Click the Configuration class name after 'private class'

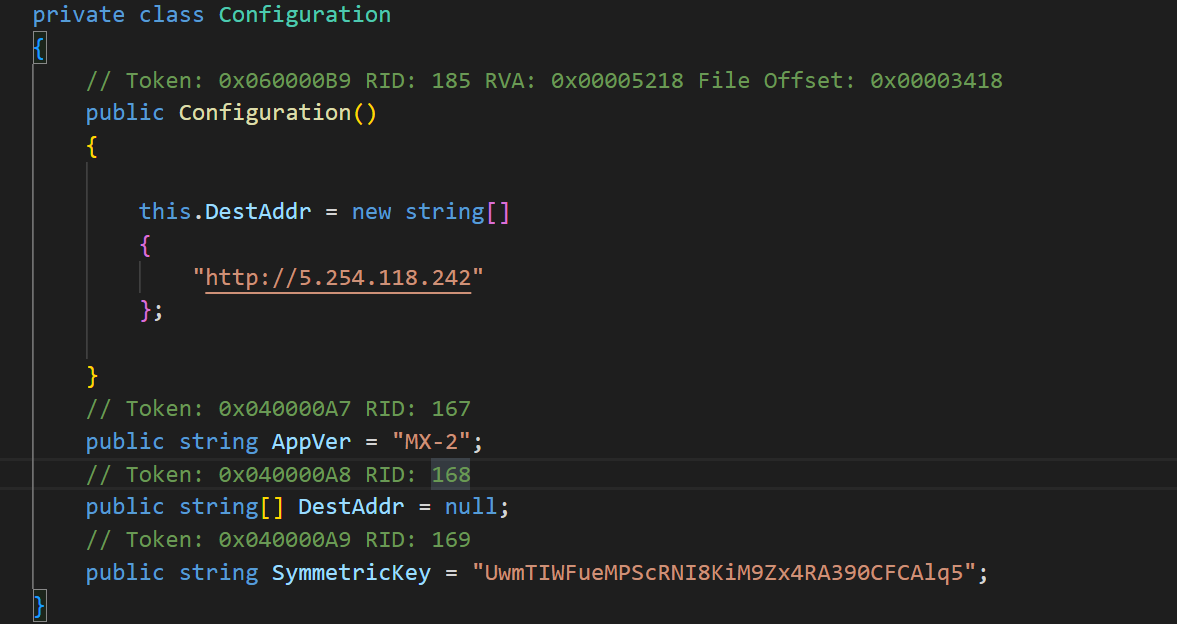tap(304, 15)
